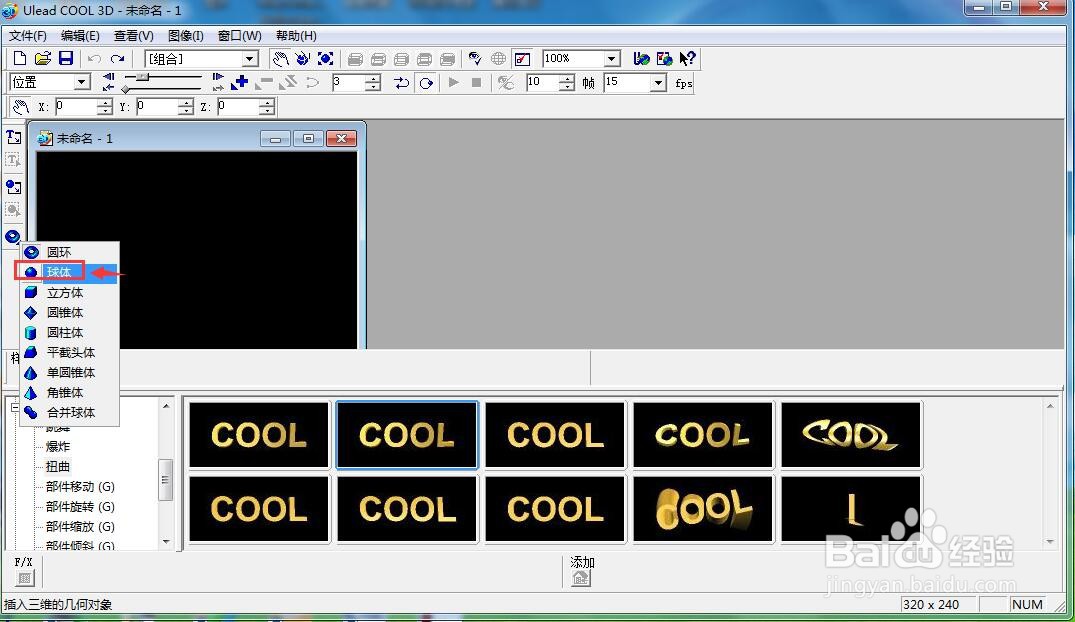Select the Resize Object tool
The image size is (1075, 622).
326,59
